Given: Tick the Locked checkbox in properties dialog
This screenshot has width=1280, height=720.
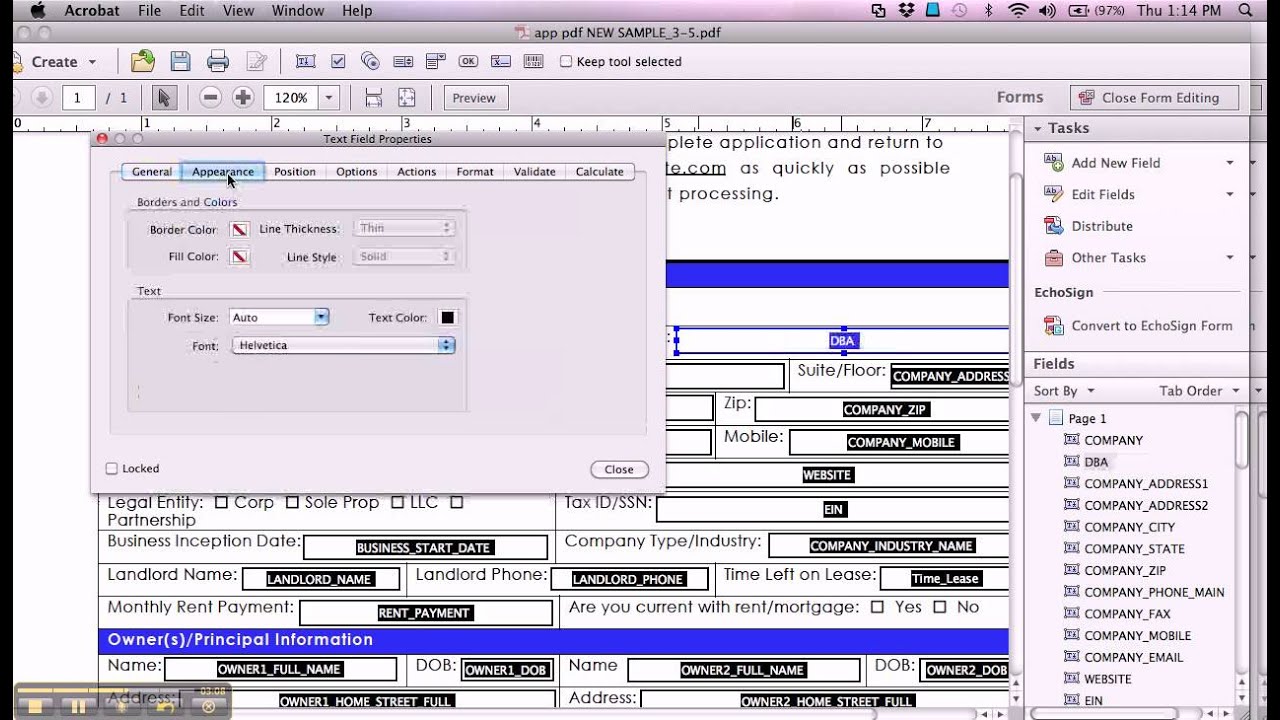Looking at the screenshot, I should pyautogui.click(x=112, y=468).
